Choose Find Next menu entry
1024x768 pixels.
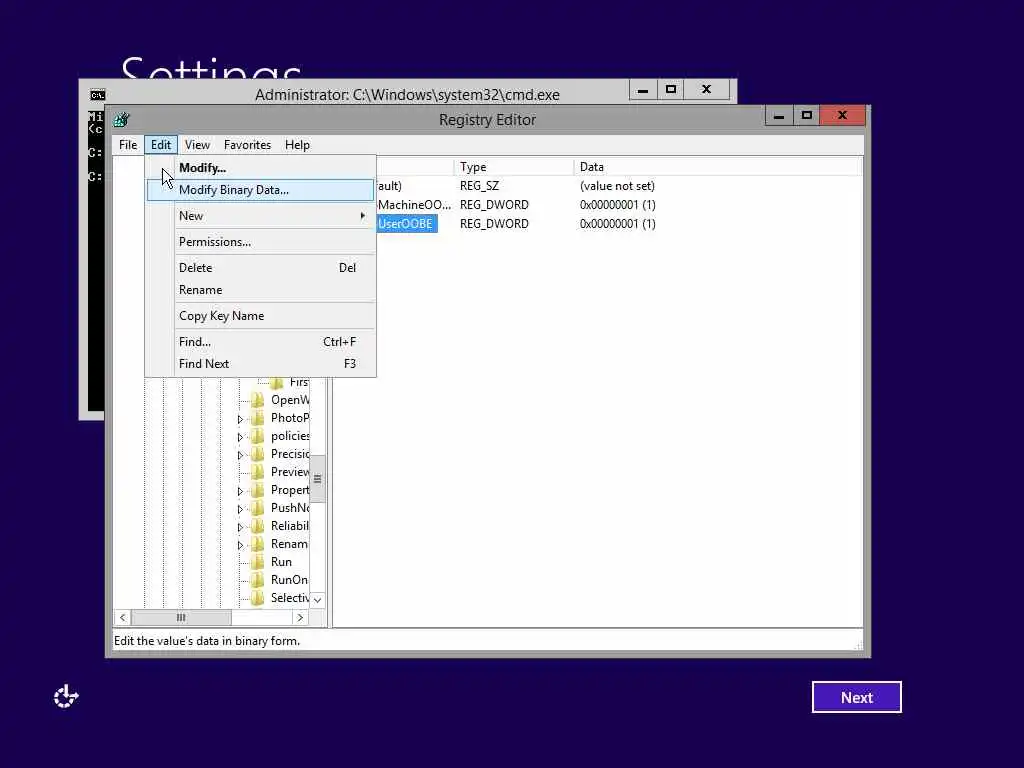pyautogui.click(x=261, y=364)
